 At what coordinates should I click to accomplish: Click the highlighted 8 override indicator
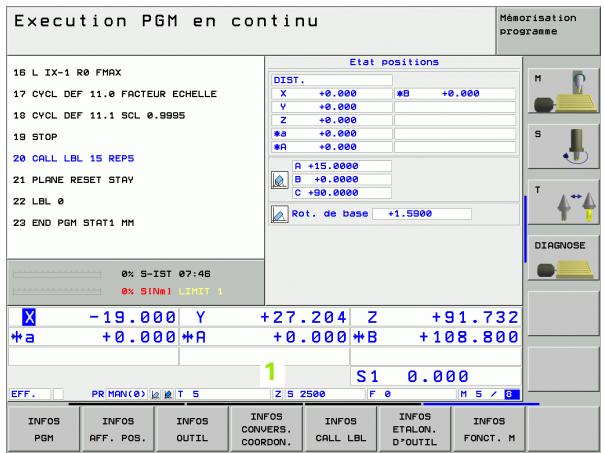point(512,394)
